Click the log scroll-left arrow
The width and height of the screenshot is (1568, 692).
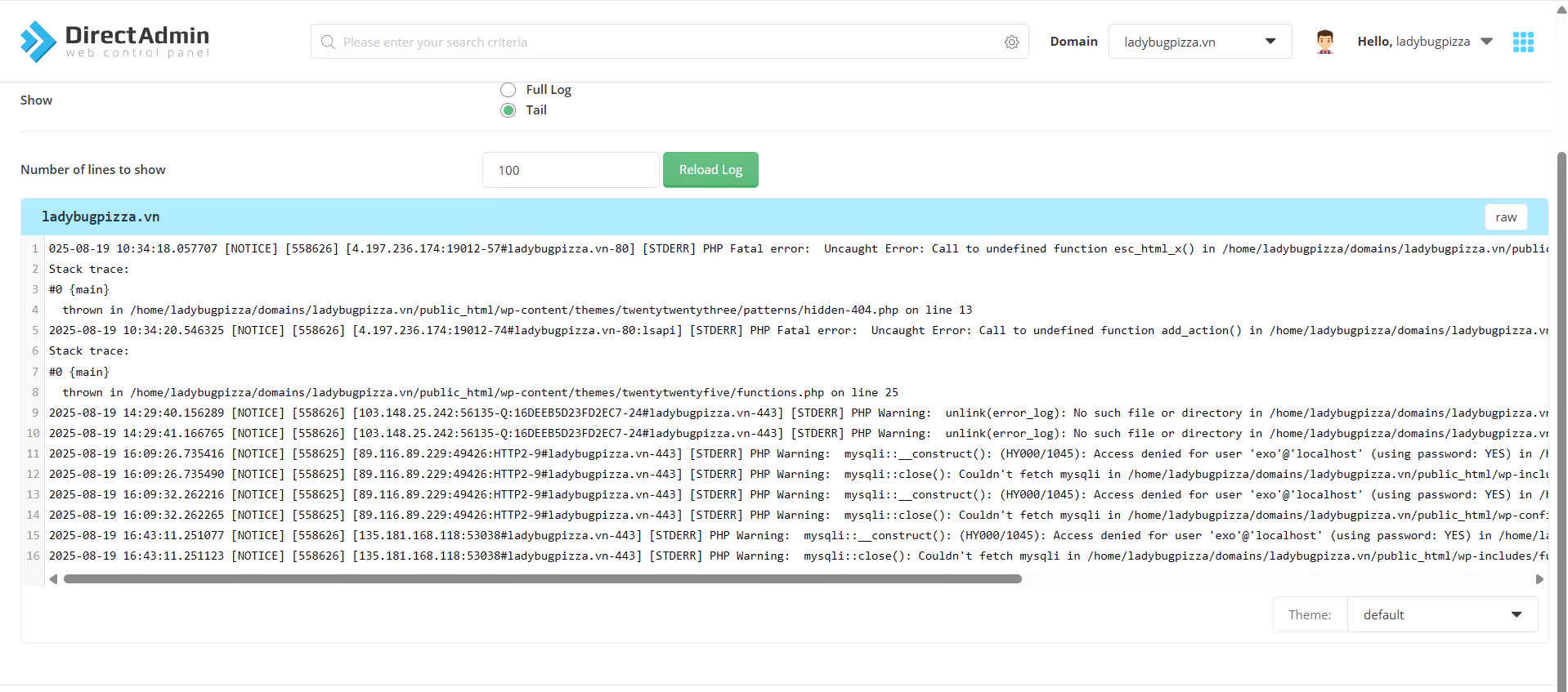(x=54, y=579)
